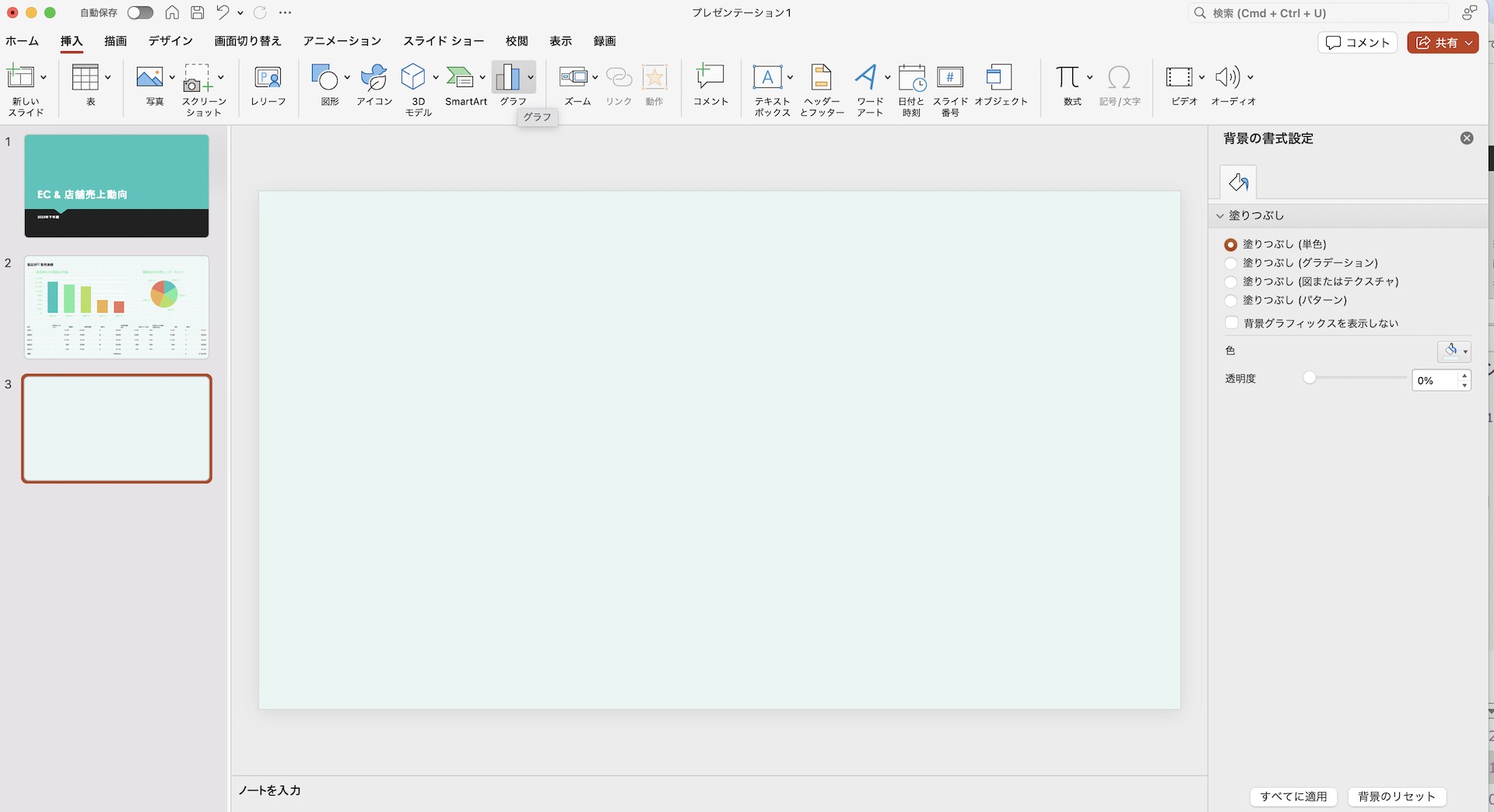Click the Transparency (透明度) slider handle
Screen dimensions: 1494x812
point(1310,378)
